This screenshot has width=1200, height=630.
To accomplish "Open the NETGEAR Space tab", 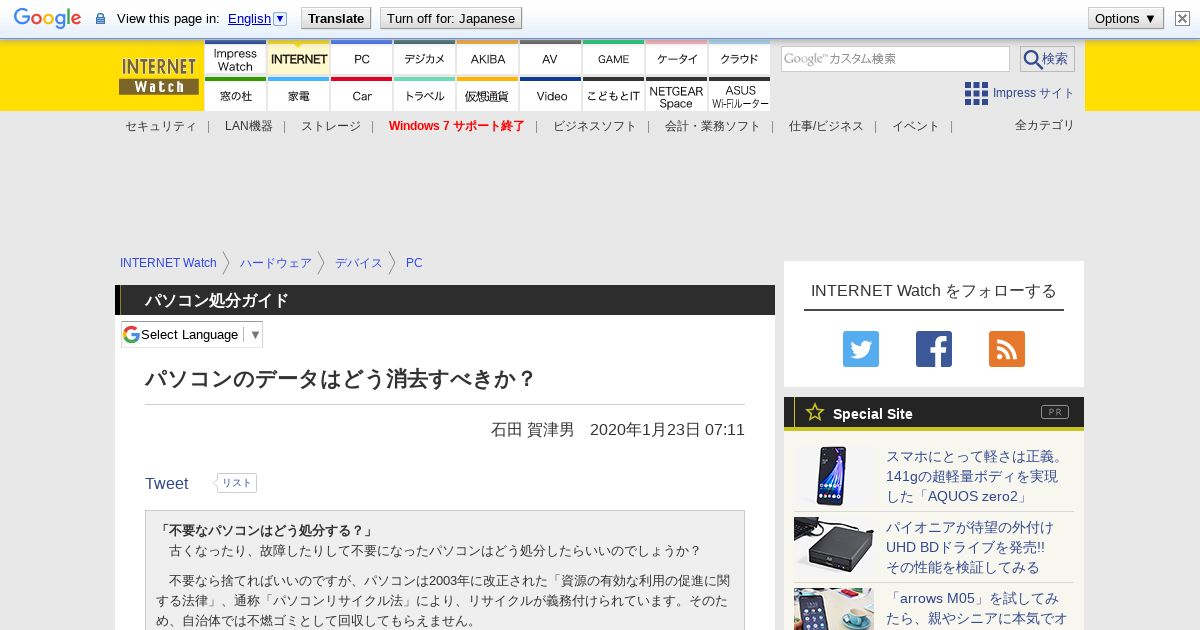I will click(x=677, y=95).
